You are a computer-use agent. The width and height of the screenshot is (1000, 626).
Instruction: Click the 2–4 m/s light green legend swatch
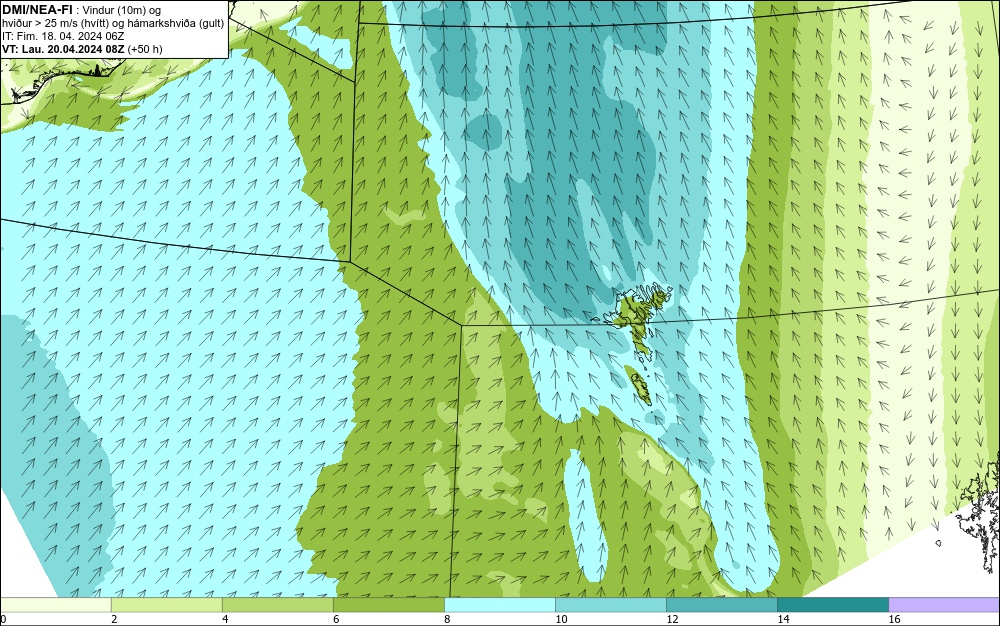click(x=166, y=604)
